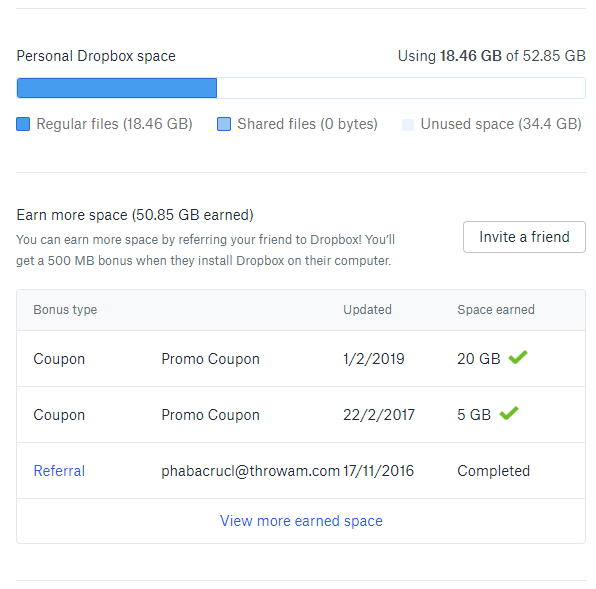
Task: Click the Bonus type column header
Action: [65, 310]
